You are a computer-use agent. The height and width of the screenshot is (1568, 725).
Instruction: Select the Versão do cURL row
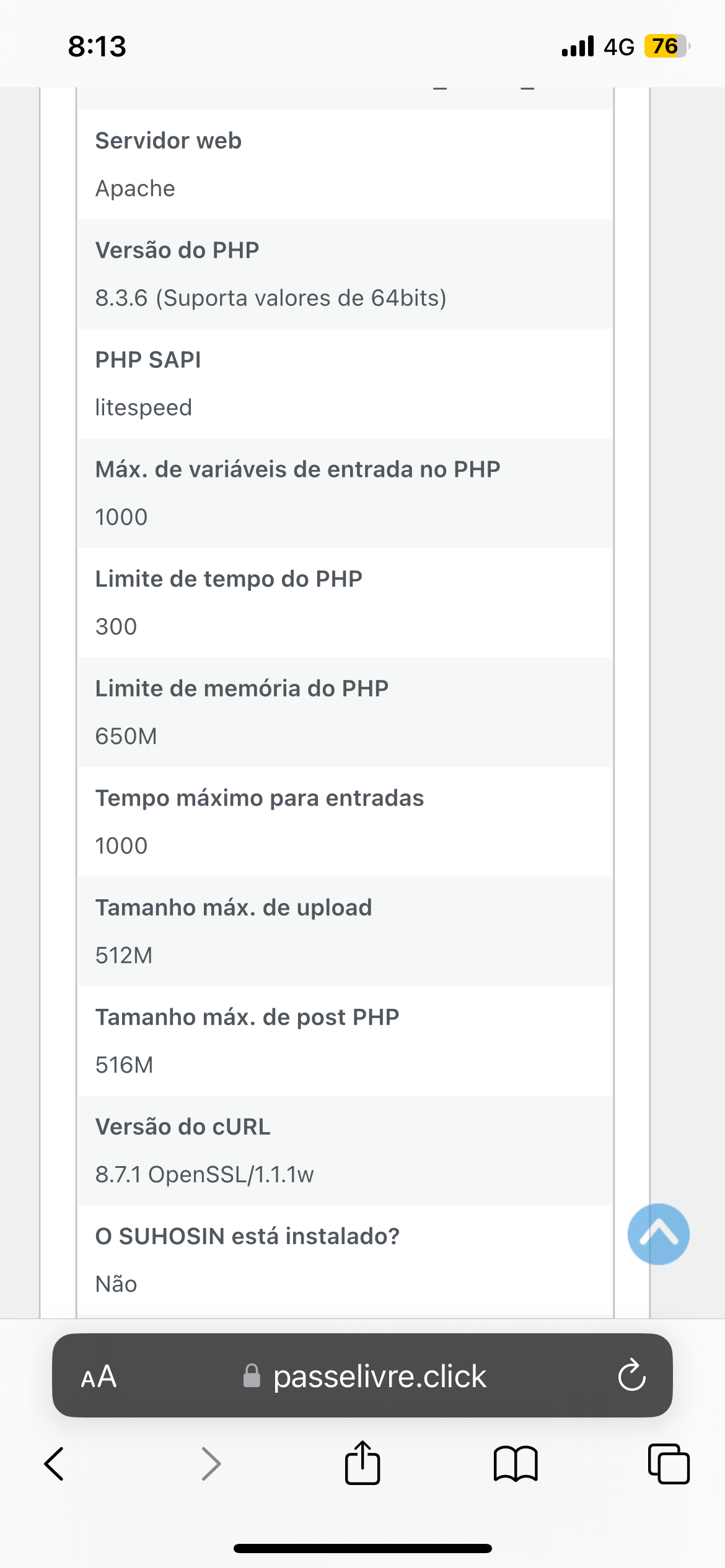(x=345, y=1151)
